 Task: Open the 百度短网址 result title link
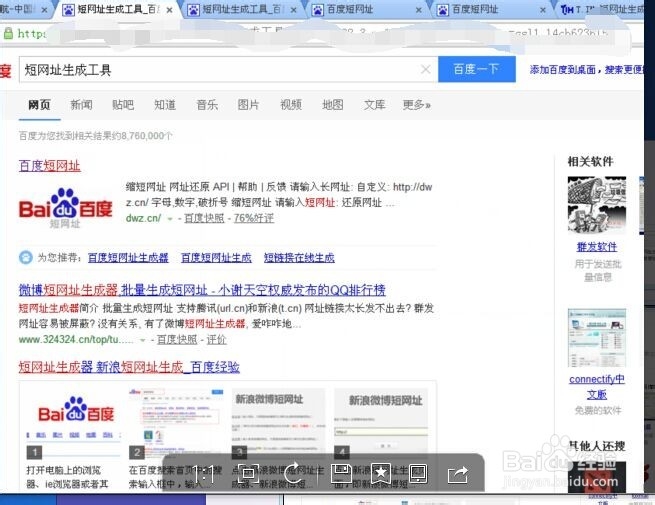pyautogui.click(x=50, y=166)
